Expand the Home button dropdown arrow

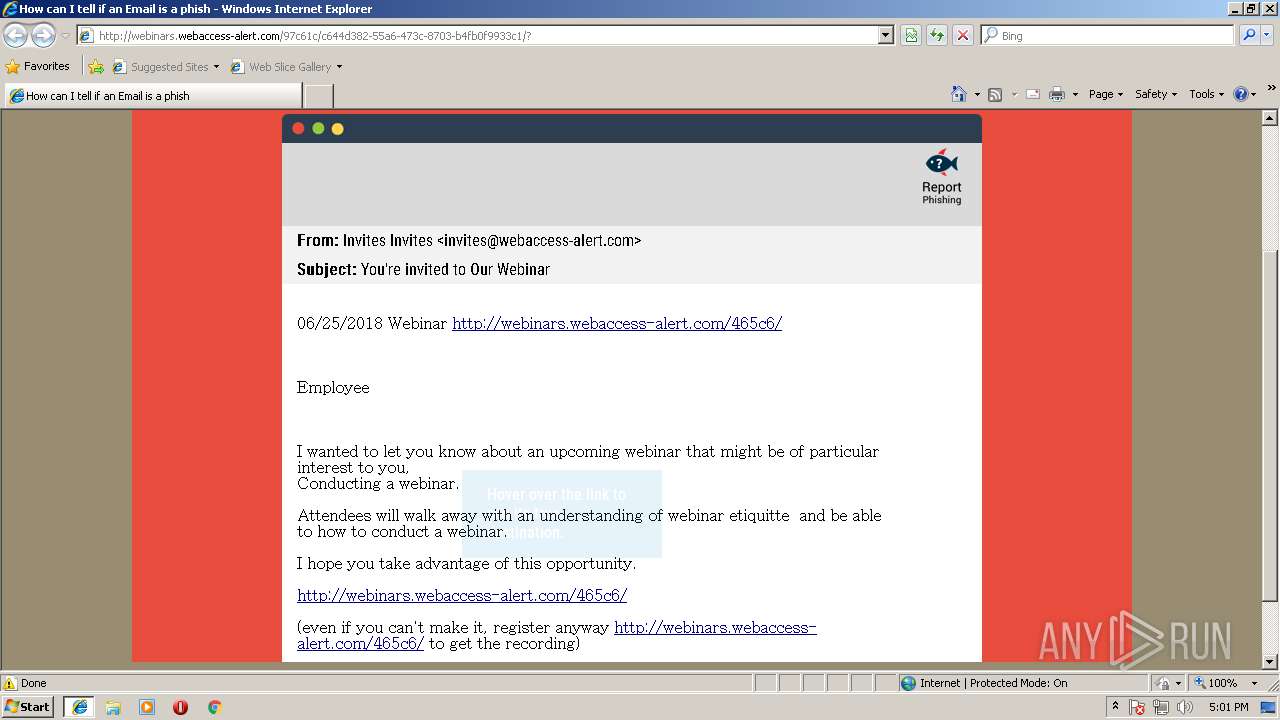[977, 94]
